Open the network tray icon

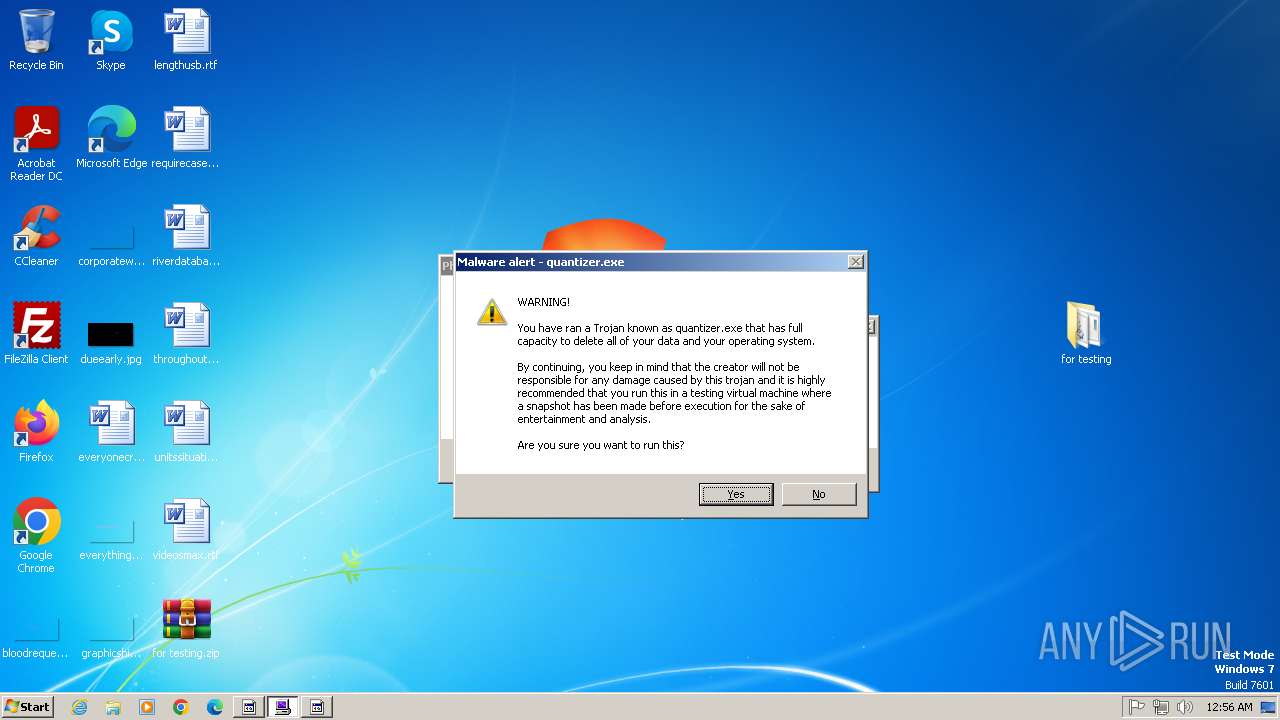1161,707
